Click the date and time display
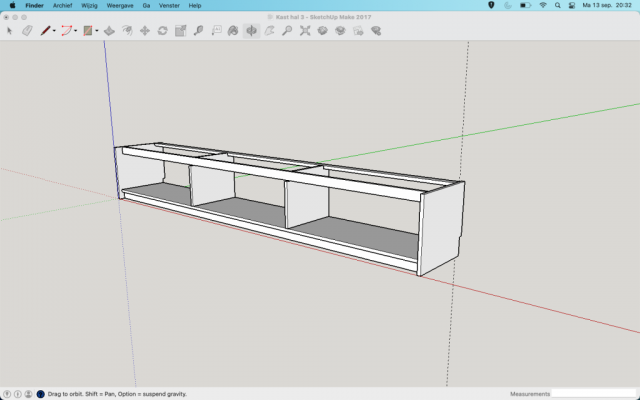The width and height of the screenshot is (640, 400). pyautogui.click(x=607, y=5)
